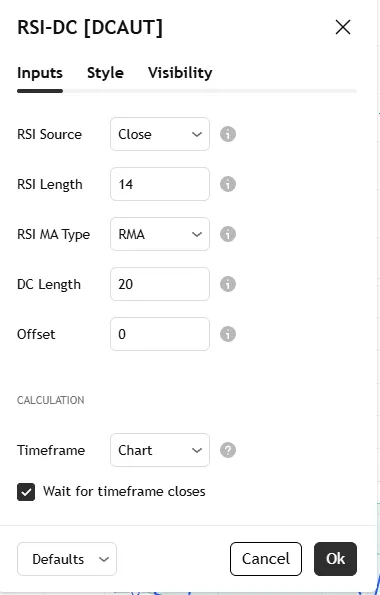This screenshot has height=595, width=380.
Task: Open the Timeframe Chart dropdown
Action: coord(160,450)
